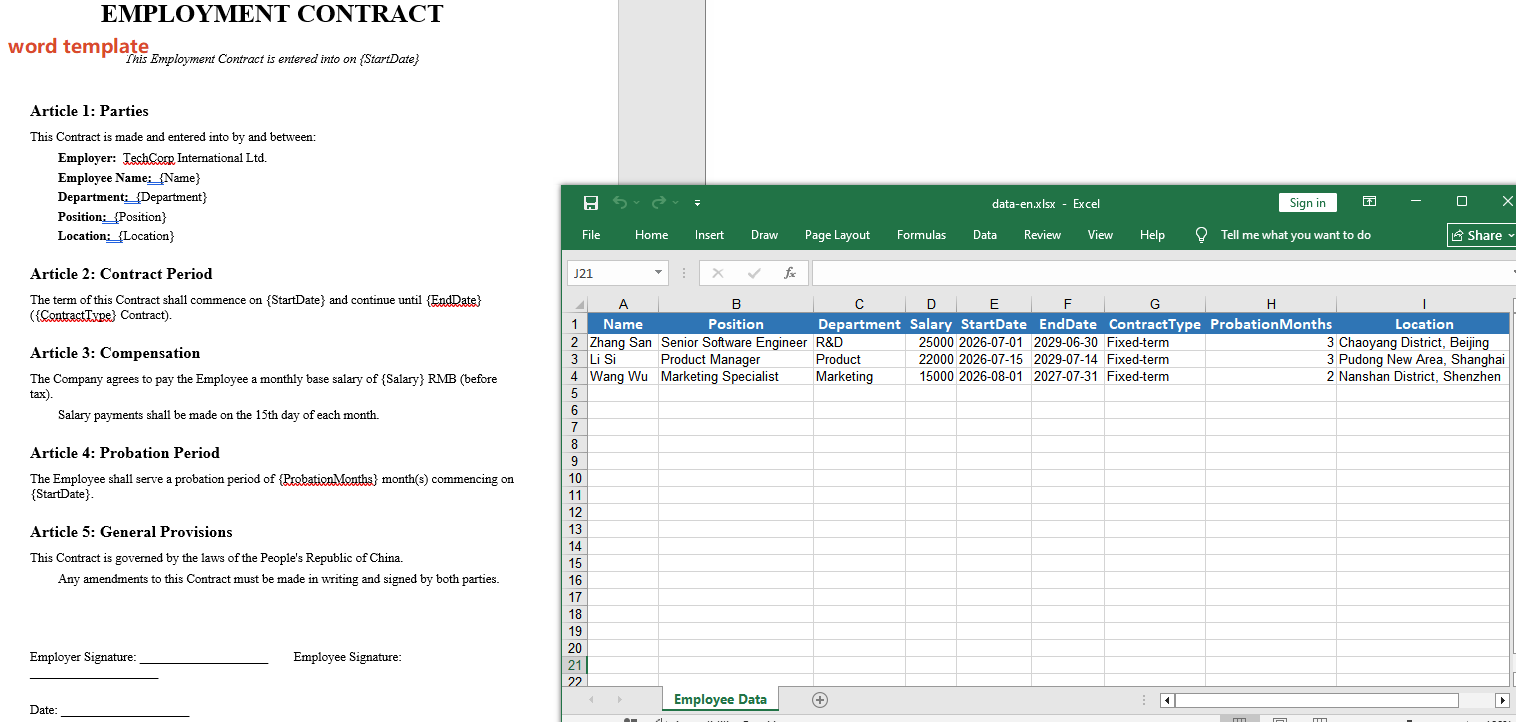Screen dimensions: 1516x722
Task: Select column H header
Action: point(1271,304)
